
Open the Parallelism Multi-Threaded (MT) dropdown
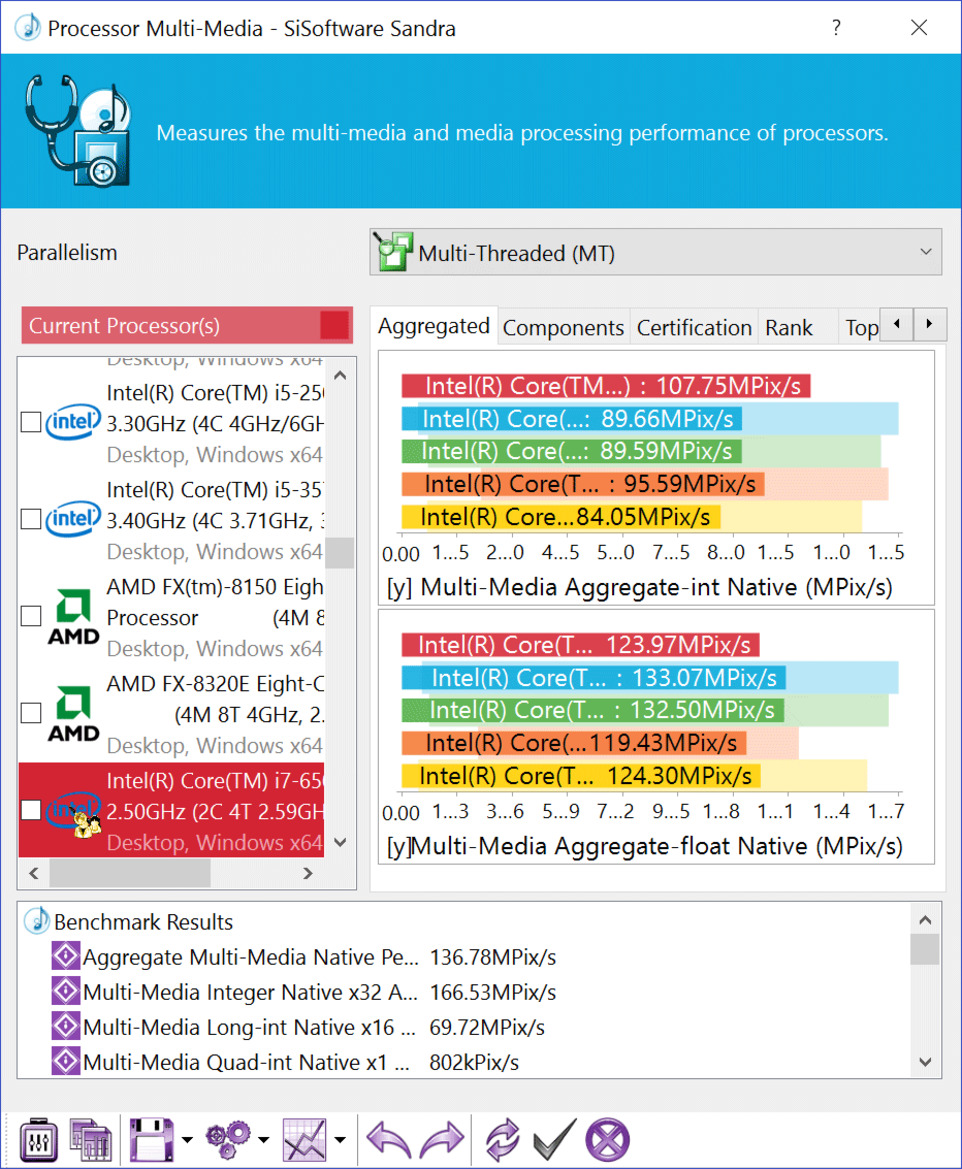point(656,252)
